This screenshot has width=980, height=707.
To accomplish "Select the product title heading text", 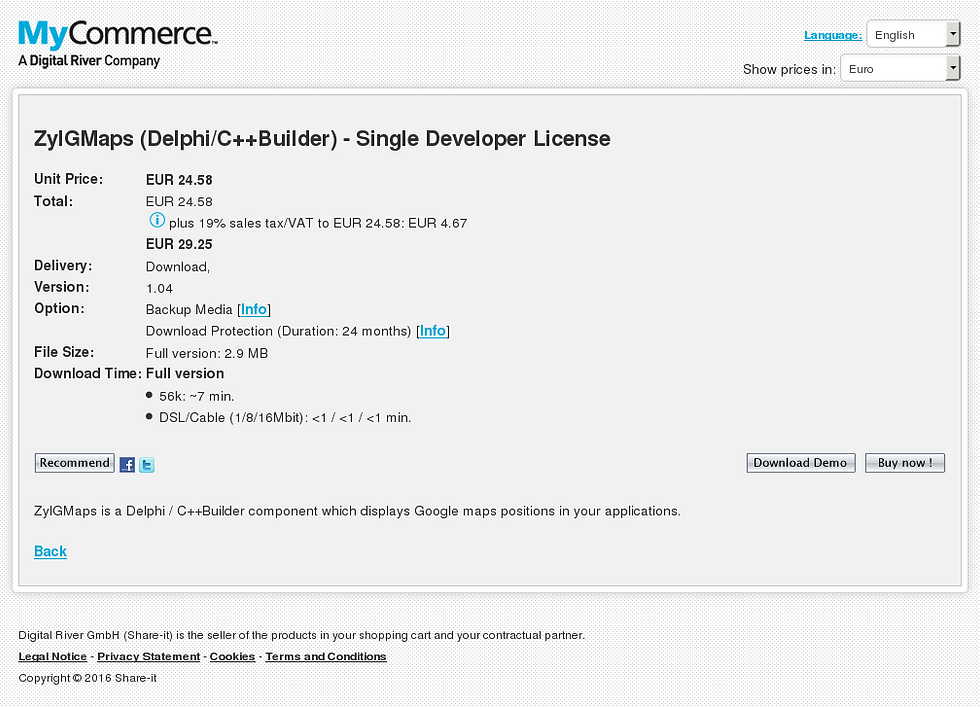I will [x=322, y=139].
